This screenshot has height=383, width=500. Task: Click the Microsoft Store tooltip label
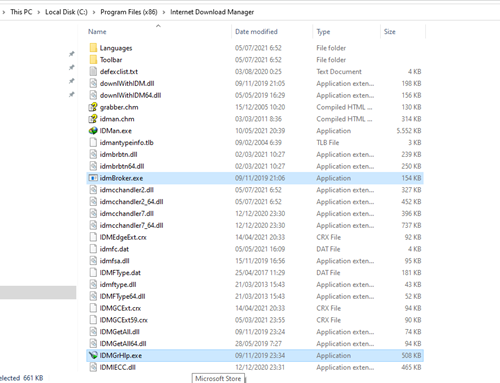(x=218, y=378)
